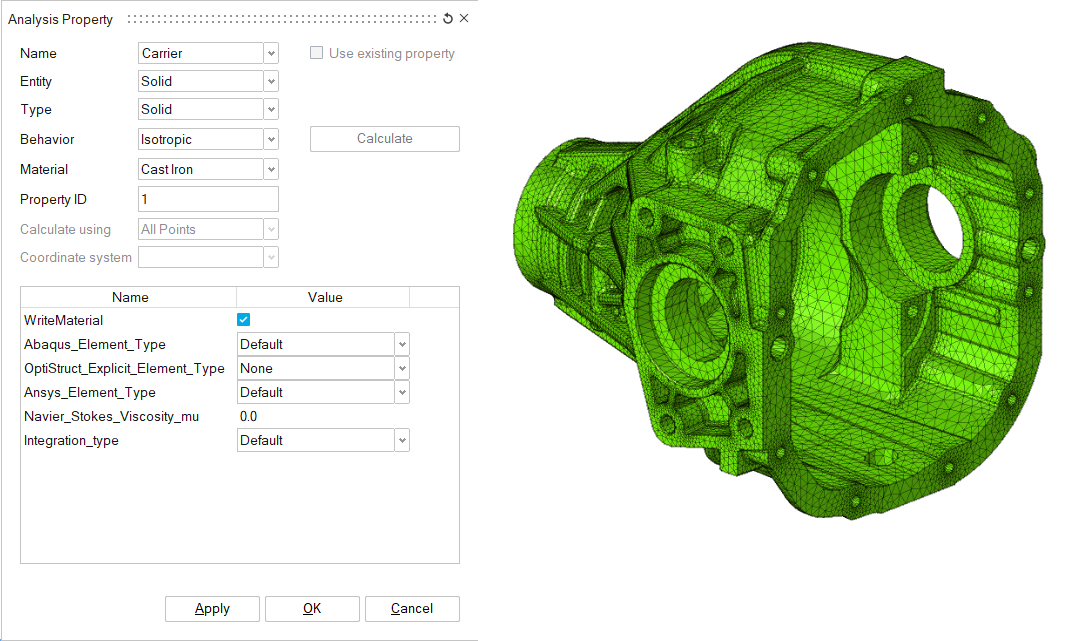Confirm with the OK button

click(312, 608)
